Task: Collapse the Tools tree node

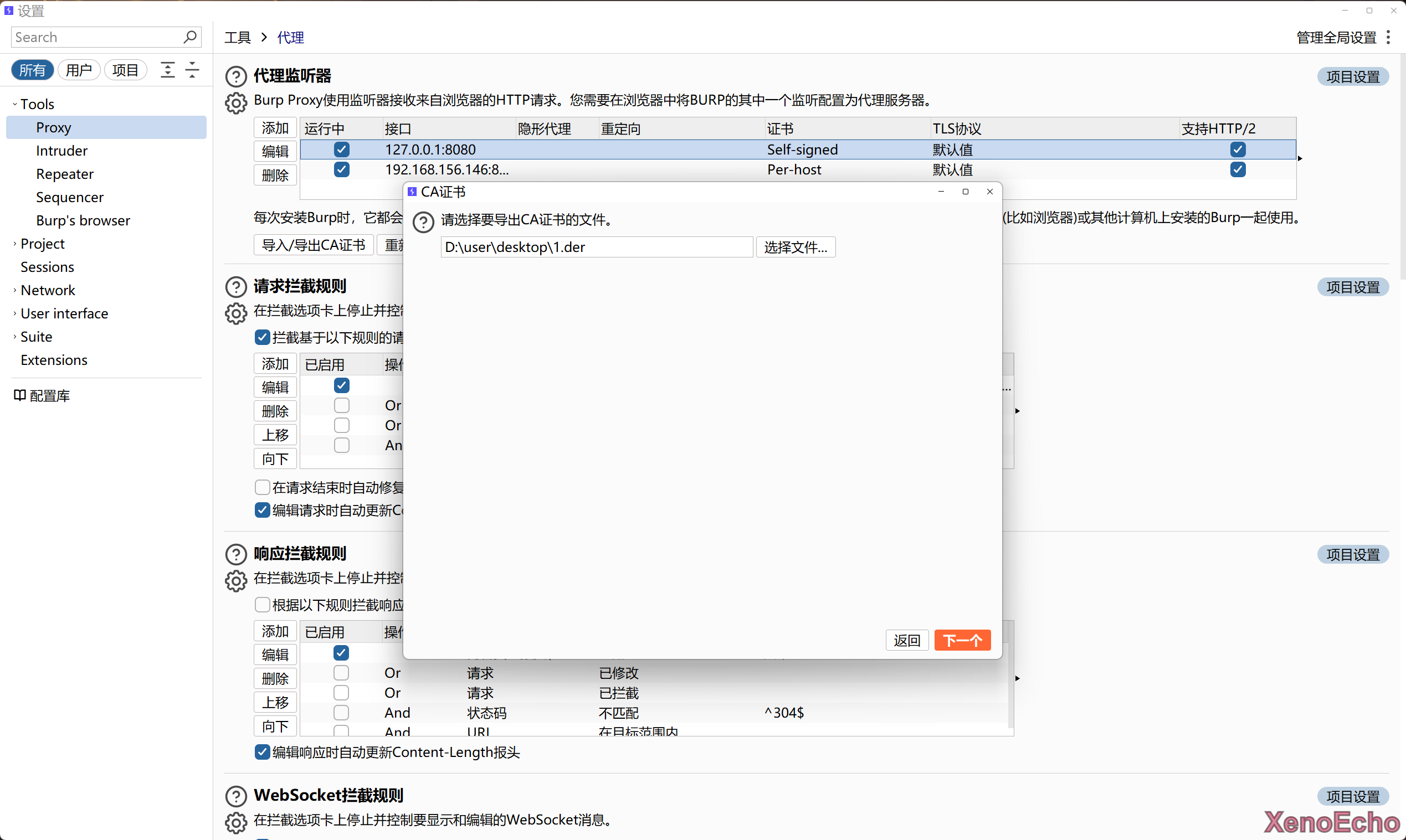Action: point(15,104)
